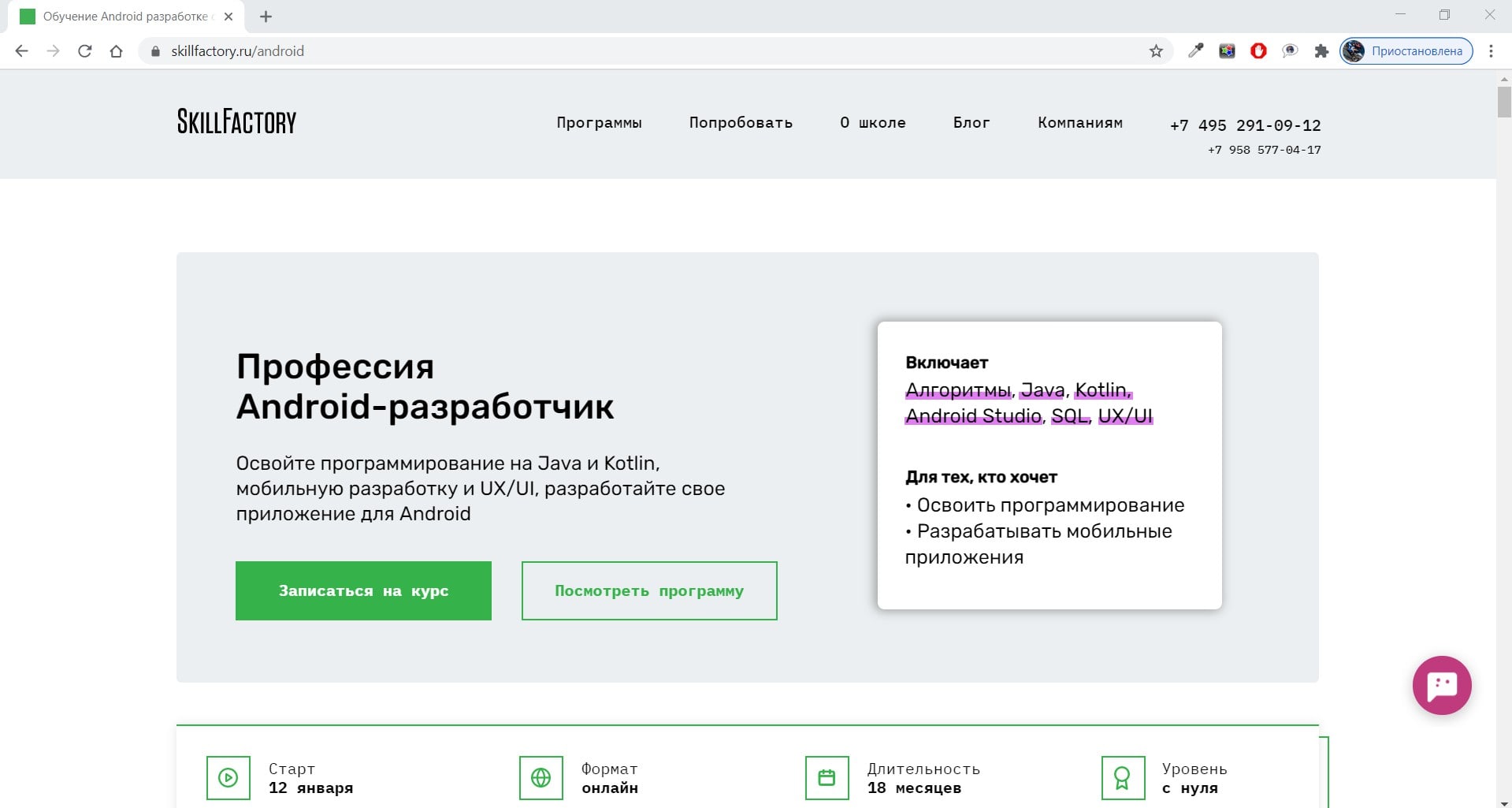1512x808 pixels.
Task: Open the Компаниям page
Action: [1080, 123]
